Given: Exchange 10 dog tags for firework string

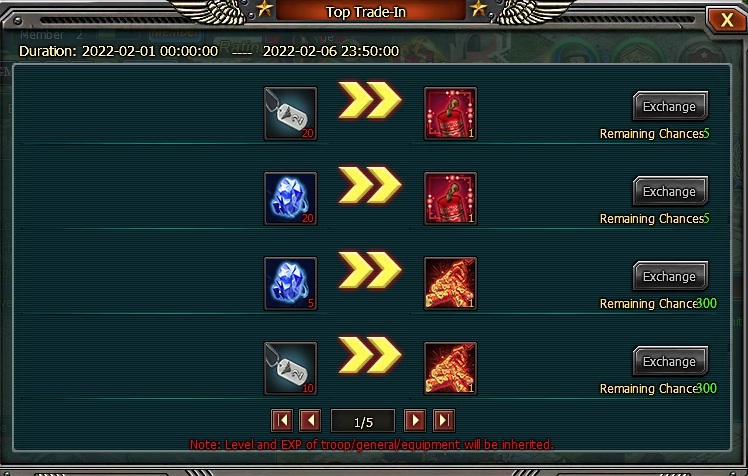Looking at the screenshot, I should 670,361.
